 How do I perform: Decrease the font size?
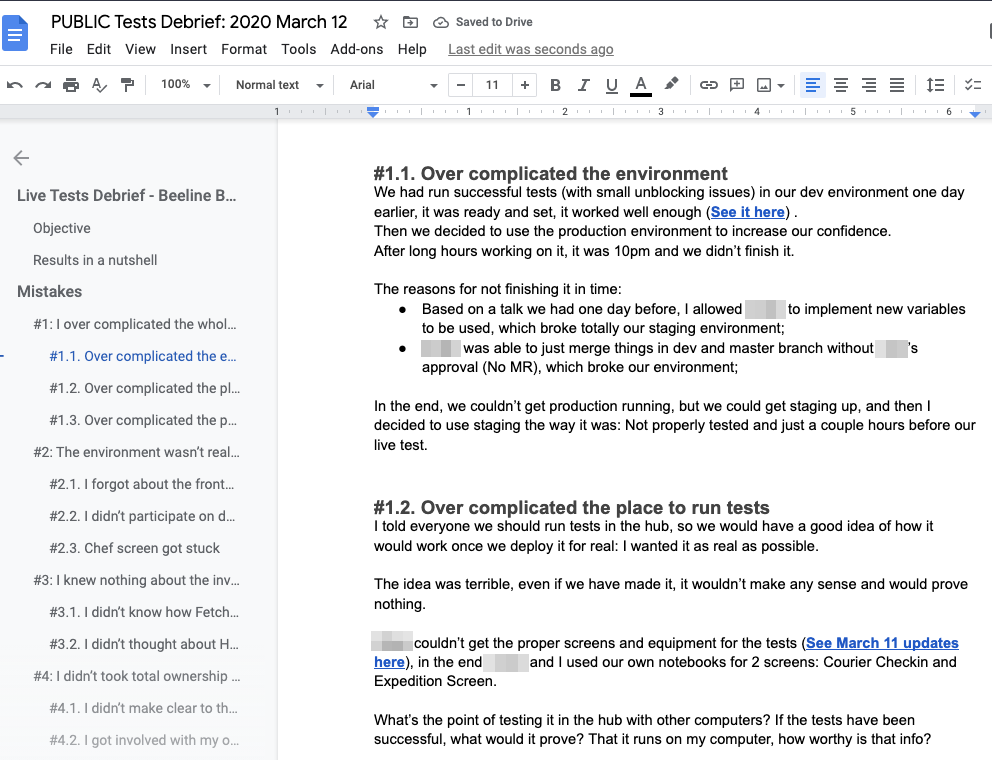click(461, 85)
